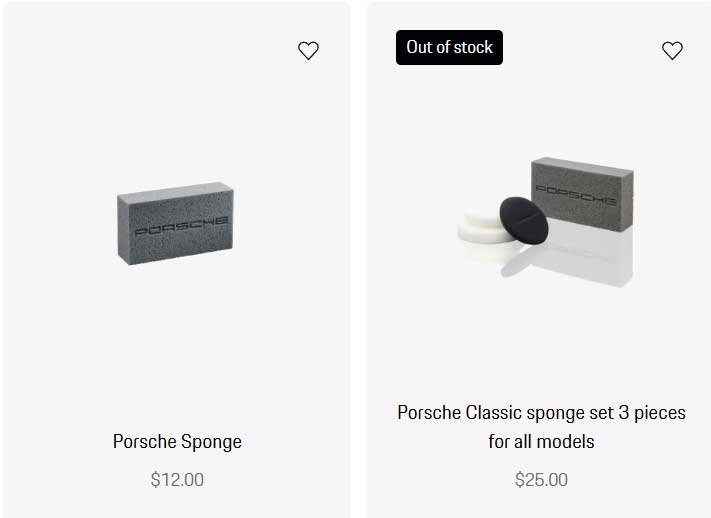Click PORSCHE lettering on the single sponge

coord(181,225)
